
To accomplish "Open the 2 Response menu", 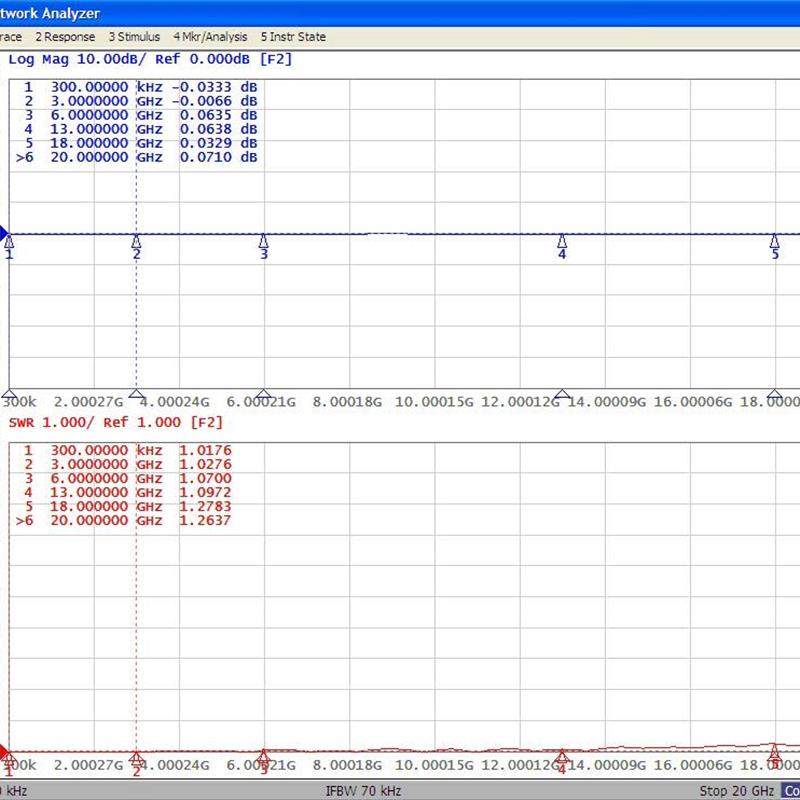I will pos(65,37).
